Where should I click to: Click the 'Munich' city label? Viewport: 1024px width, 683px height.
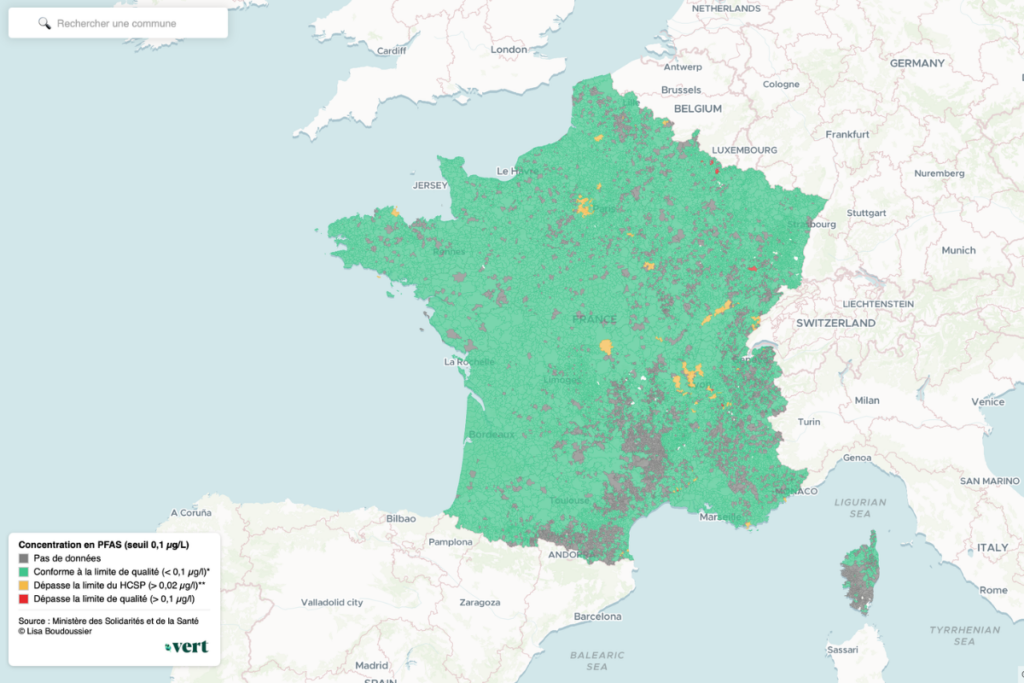pos(959,251)
